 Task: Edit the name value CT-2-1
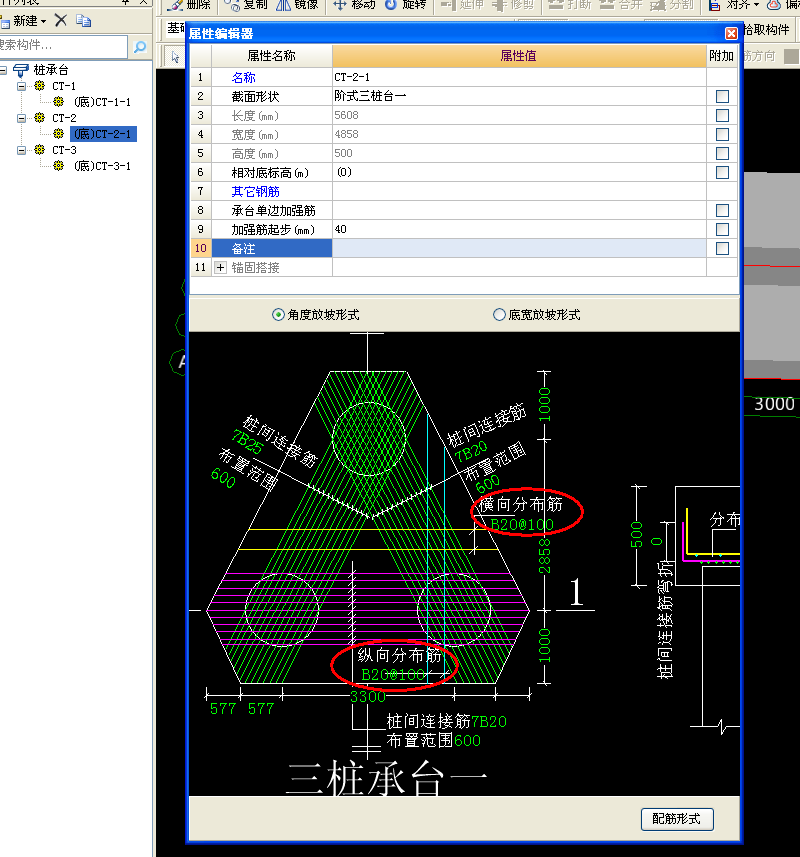tap(519, 77)
